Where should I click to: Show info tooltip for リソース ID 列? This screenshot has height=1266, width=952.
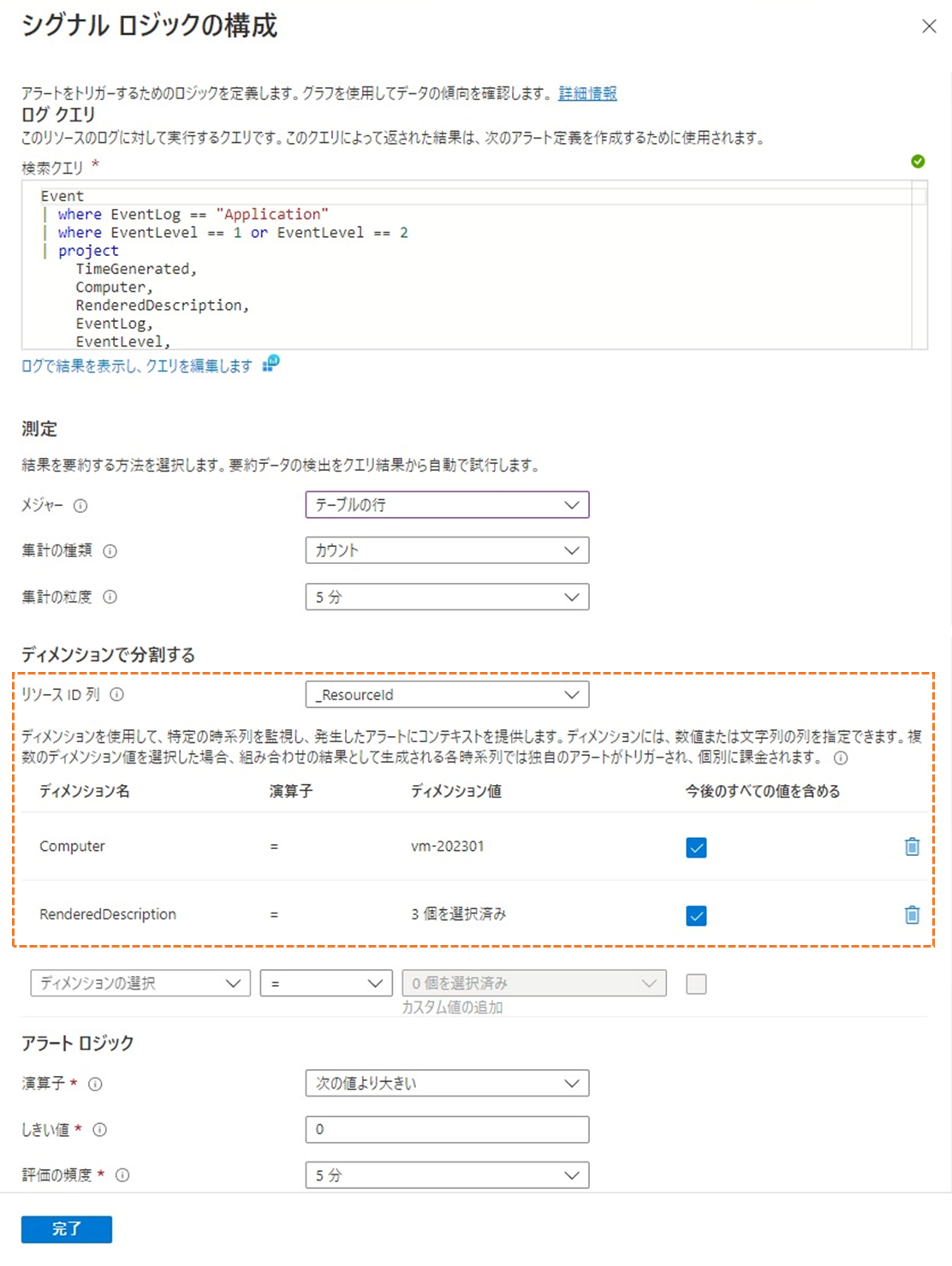(117, 695)
